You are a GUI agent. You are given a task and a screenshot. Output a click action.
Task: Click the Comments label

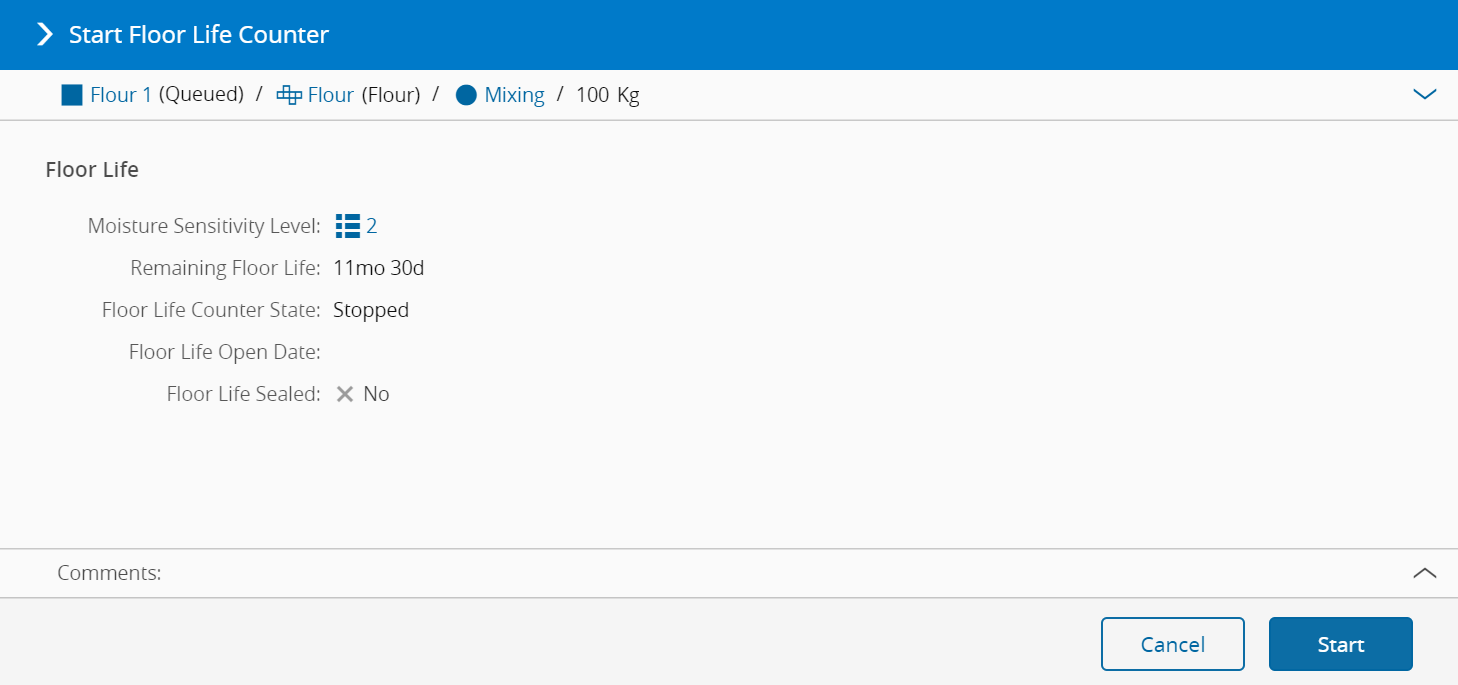109,573
